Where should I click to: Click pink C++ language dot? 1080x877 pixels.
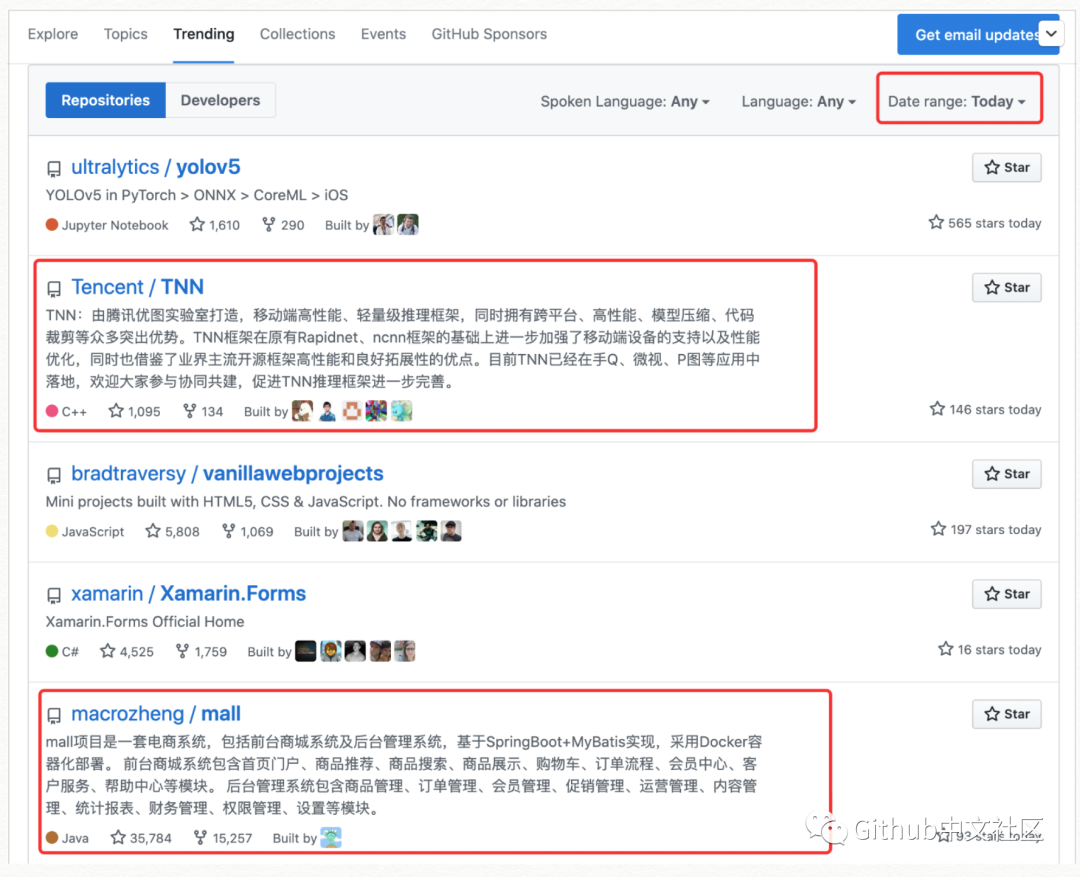[52, 411]
